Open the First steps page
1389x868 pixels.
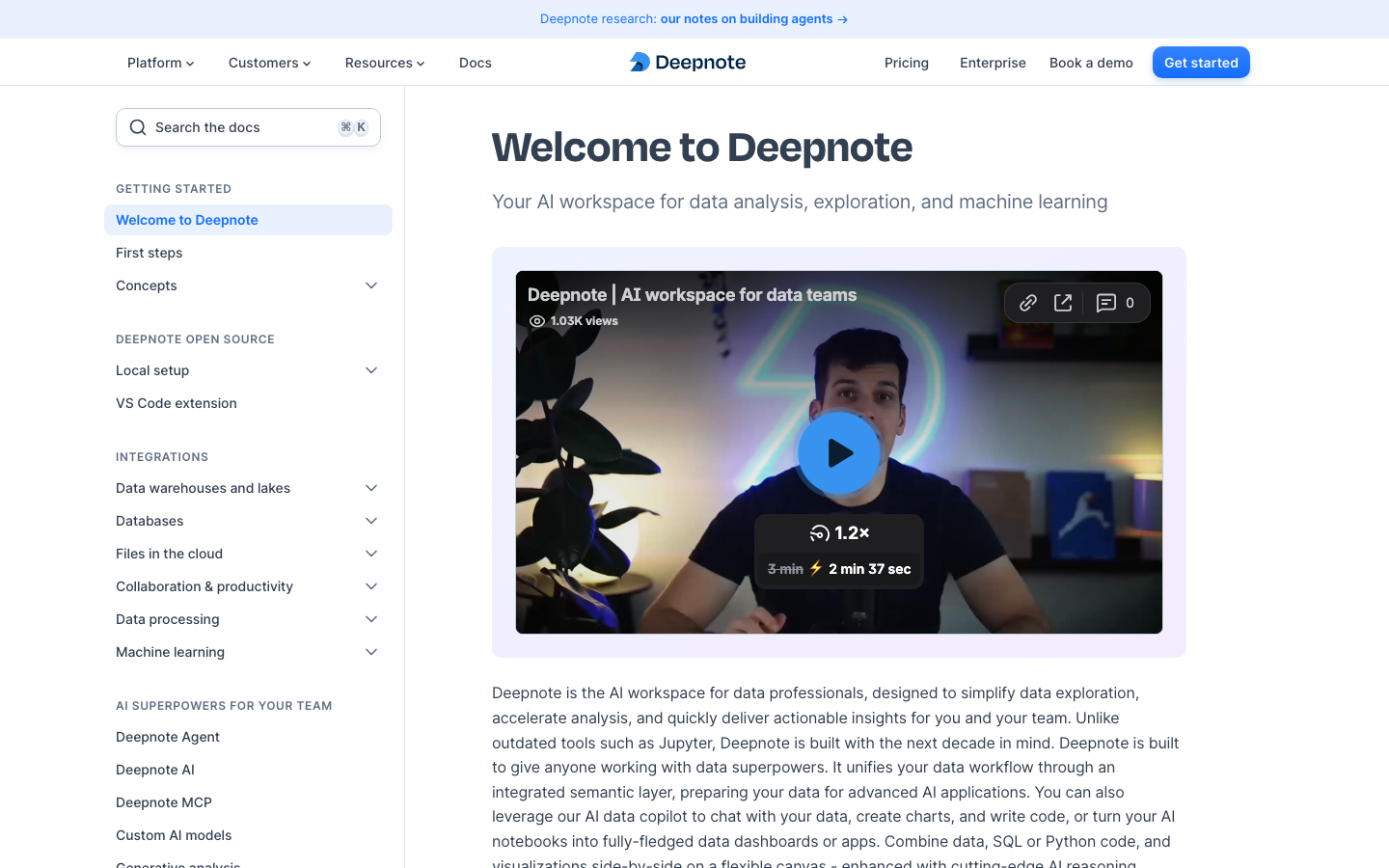tap(150, 253)
